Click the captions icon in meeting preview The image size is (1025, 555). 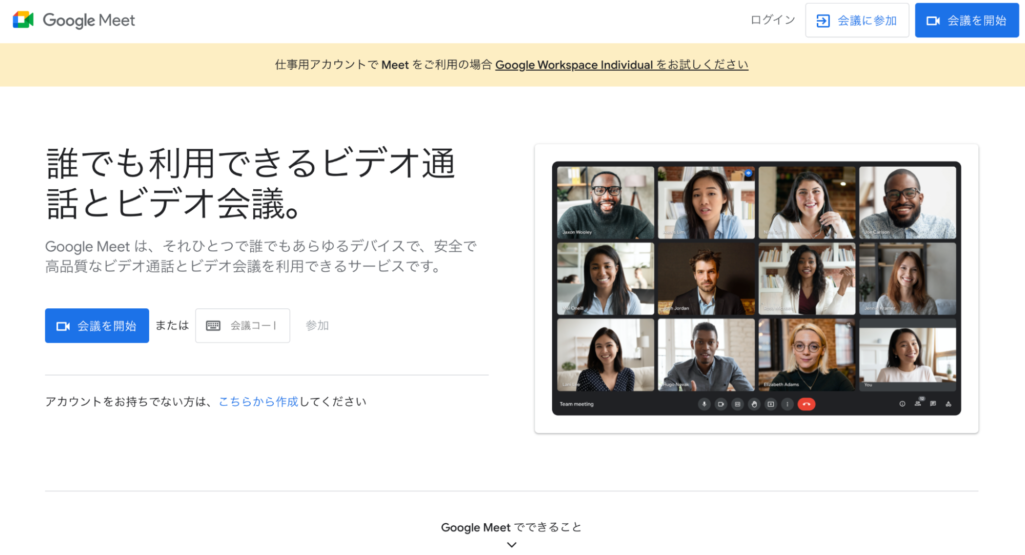(737, 404)
